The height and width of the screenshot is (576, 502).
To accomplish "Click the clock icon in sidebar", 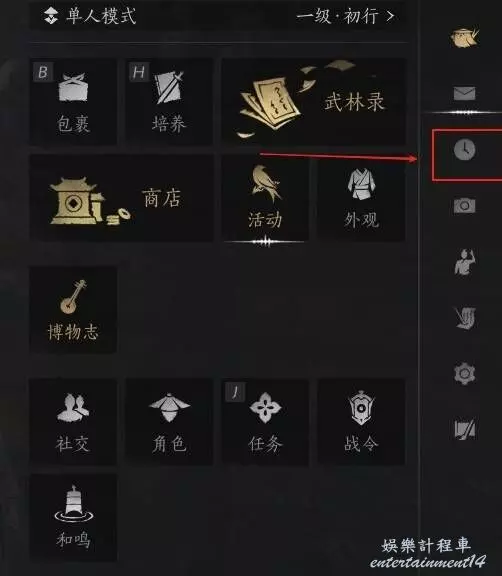I will (465, 150).
